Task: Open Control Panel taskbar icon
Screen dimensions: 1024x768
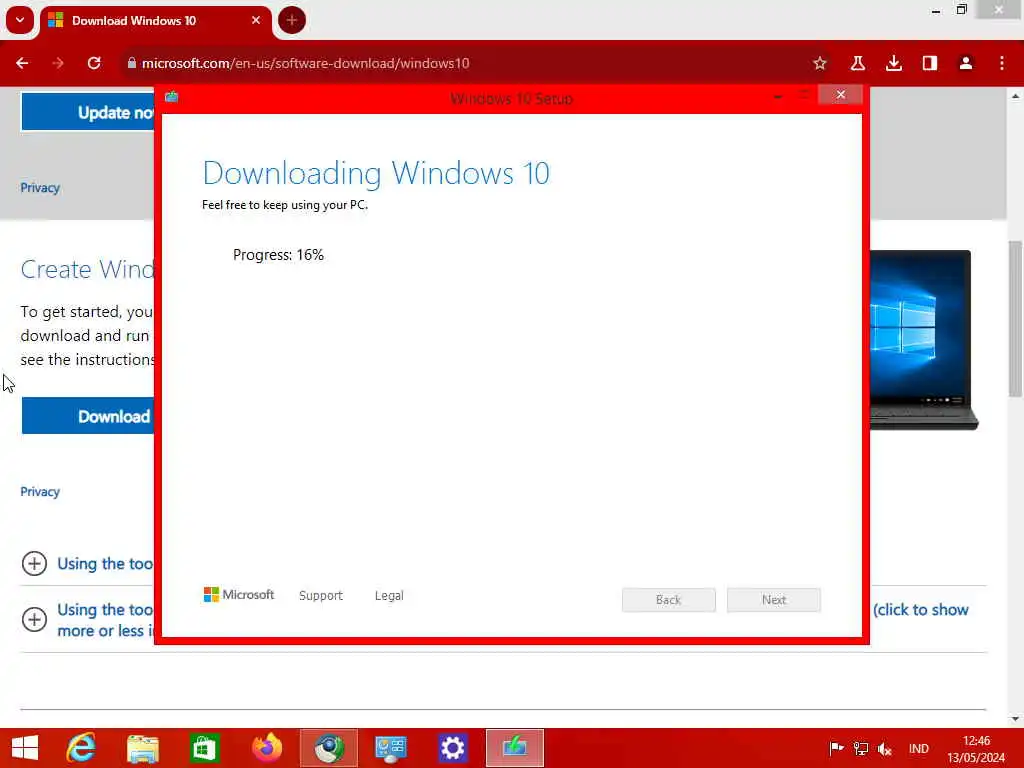Action: coord(391,748)
